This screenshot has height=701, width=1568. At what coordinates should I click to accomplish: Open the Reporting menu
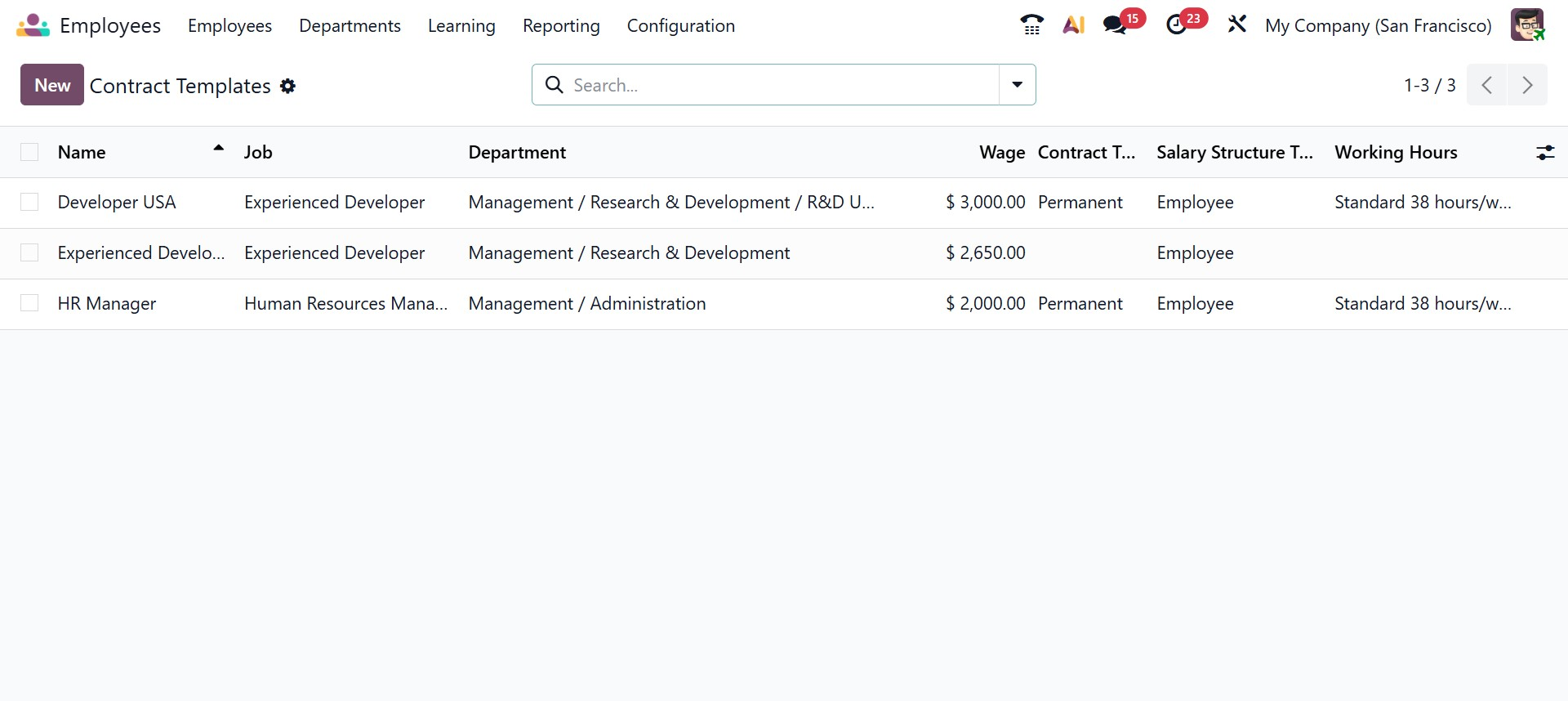click(x=561, y=26)
